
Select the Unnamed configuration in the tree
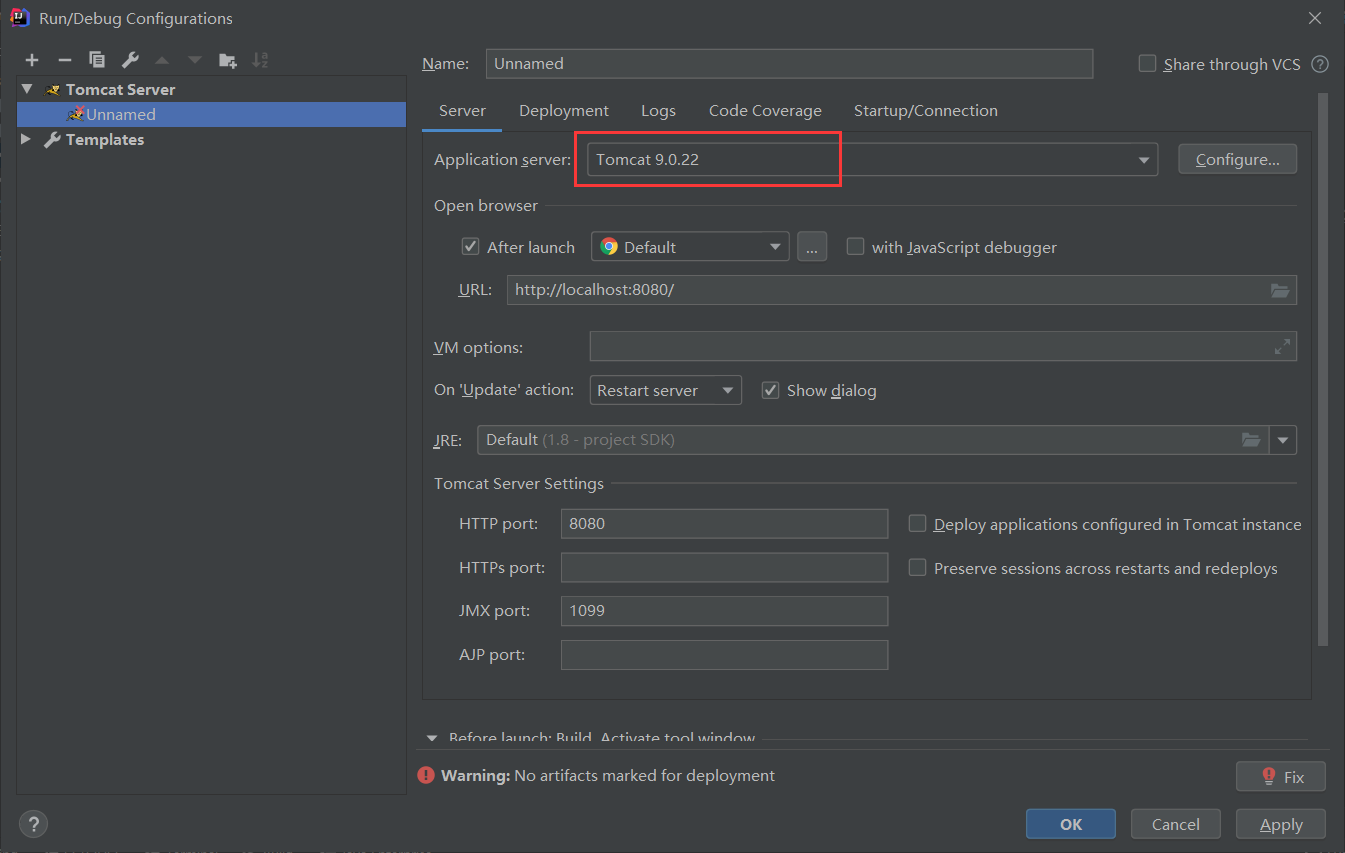tap(212, 115)
